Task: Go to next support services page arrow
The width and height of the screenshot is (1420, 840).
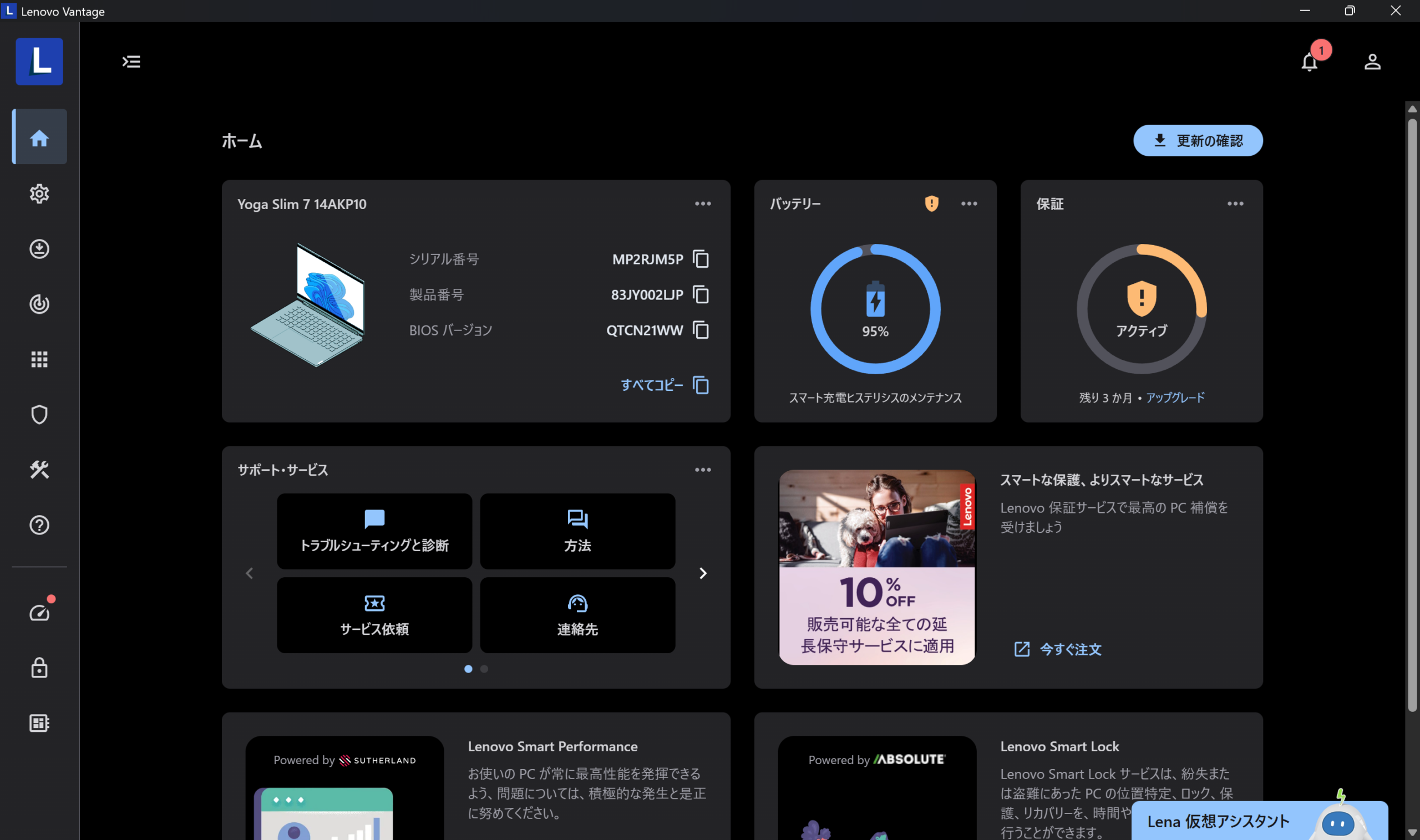Action: (x=703, y=573)
